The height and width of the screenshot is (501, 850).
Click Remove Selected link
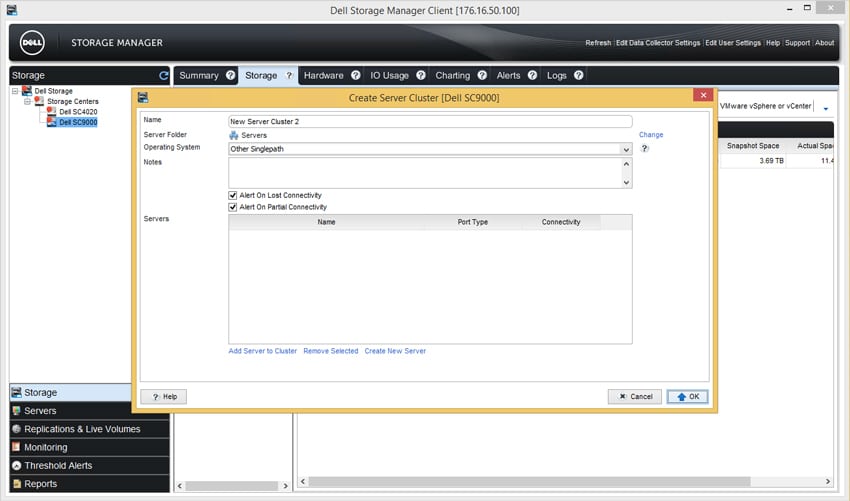[331, 351]
